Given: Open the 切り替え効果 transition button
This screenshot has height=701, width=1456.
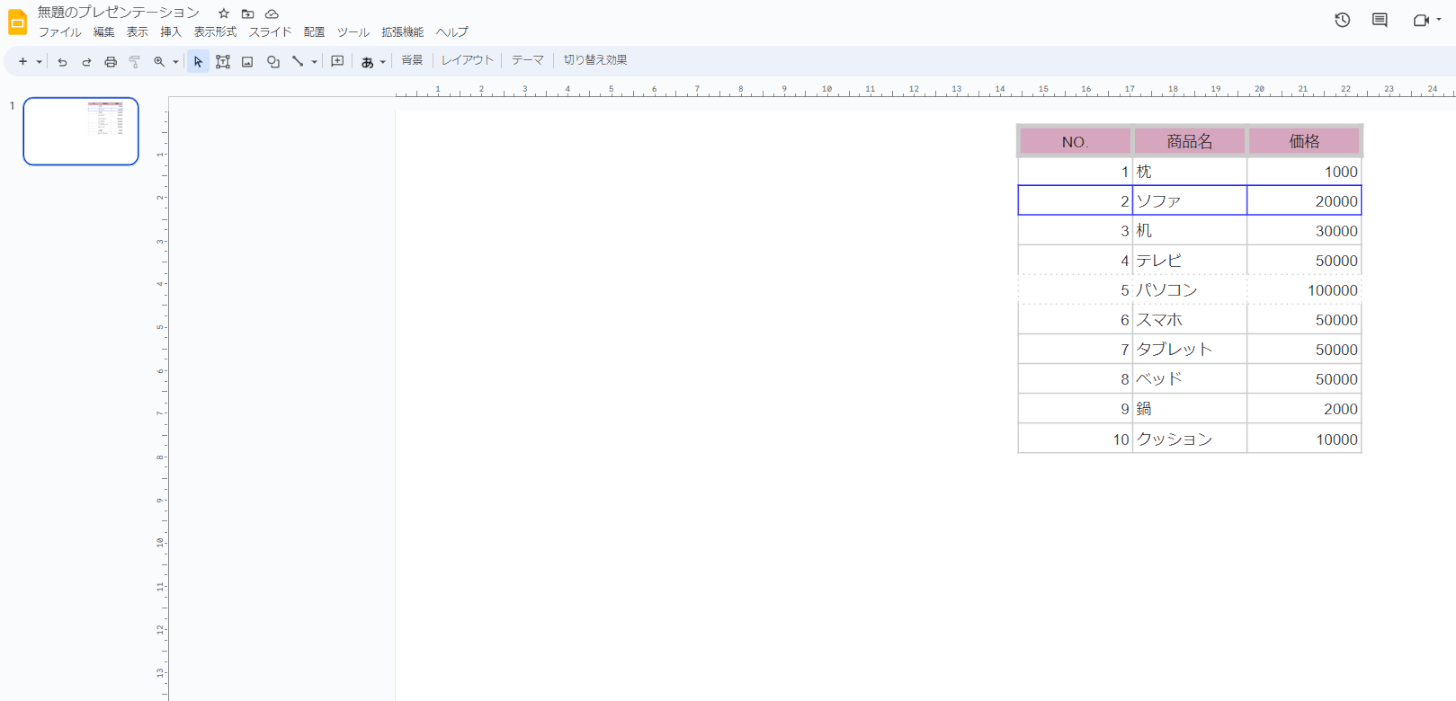Looking at the screenshot, I should [x=595, y=60].
